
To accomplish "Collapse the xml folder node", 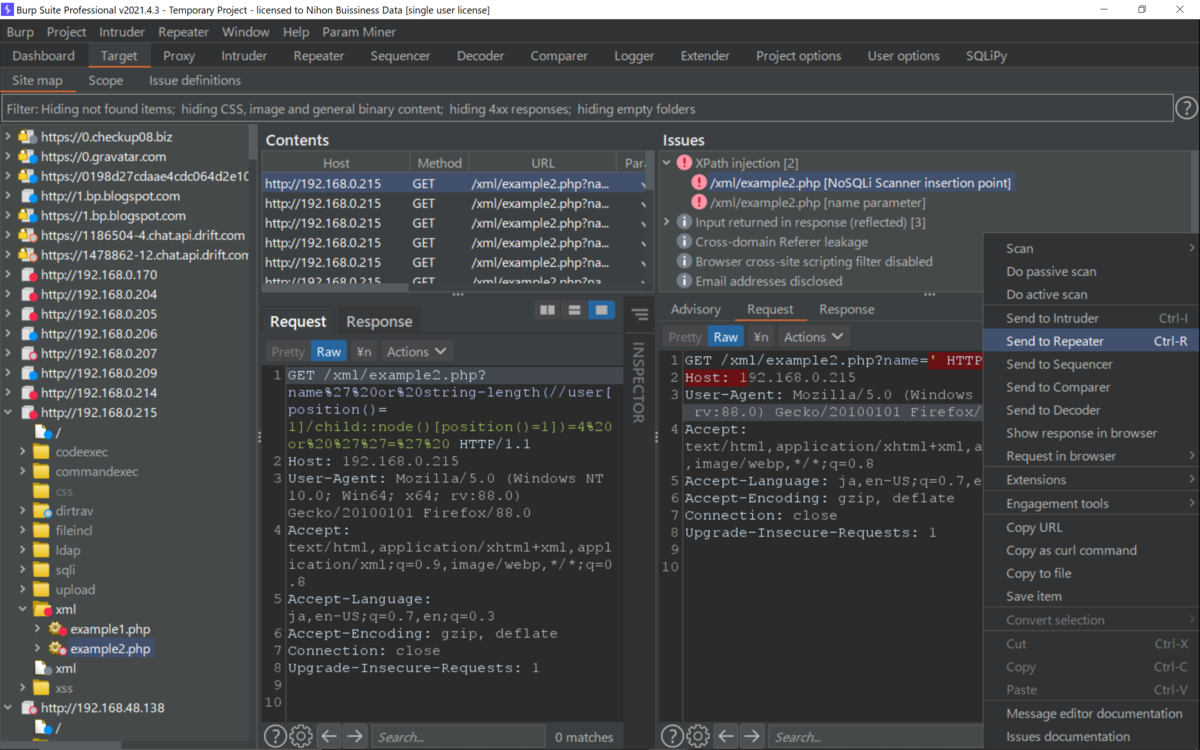I will coord(23,609).
